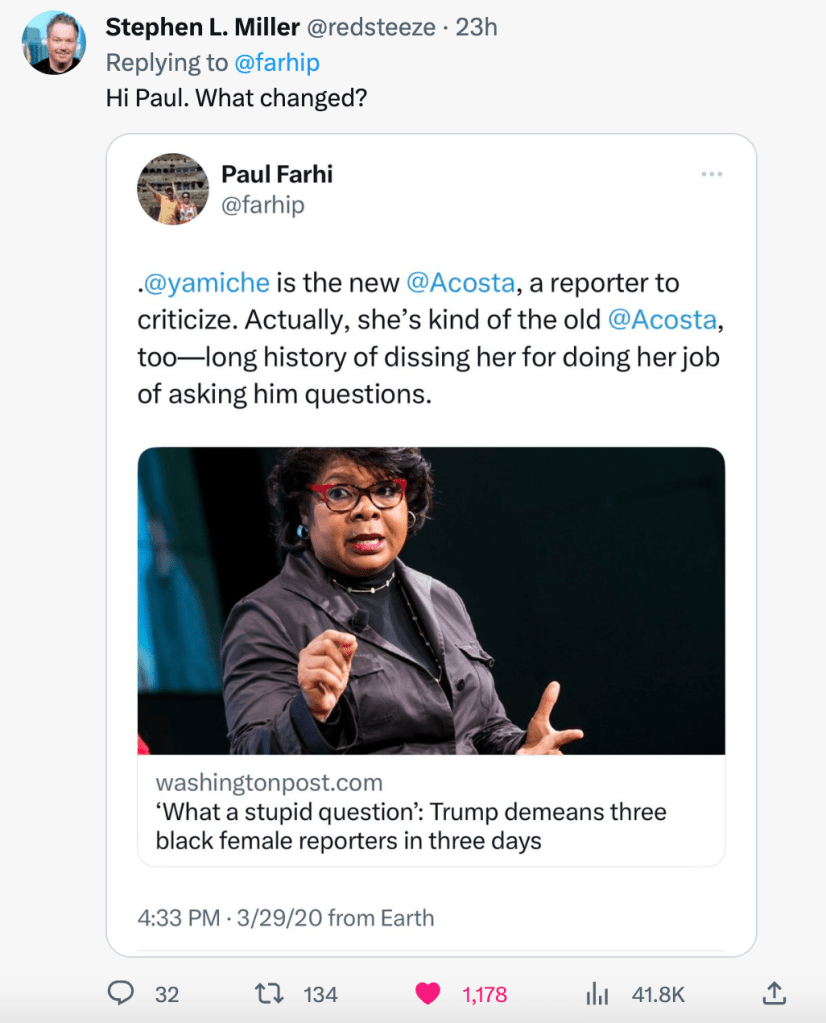Screen dimensions: 826x1023
Task: Open the views analytics bar icon
Action: 597,993
